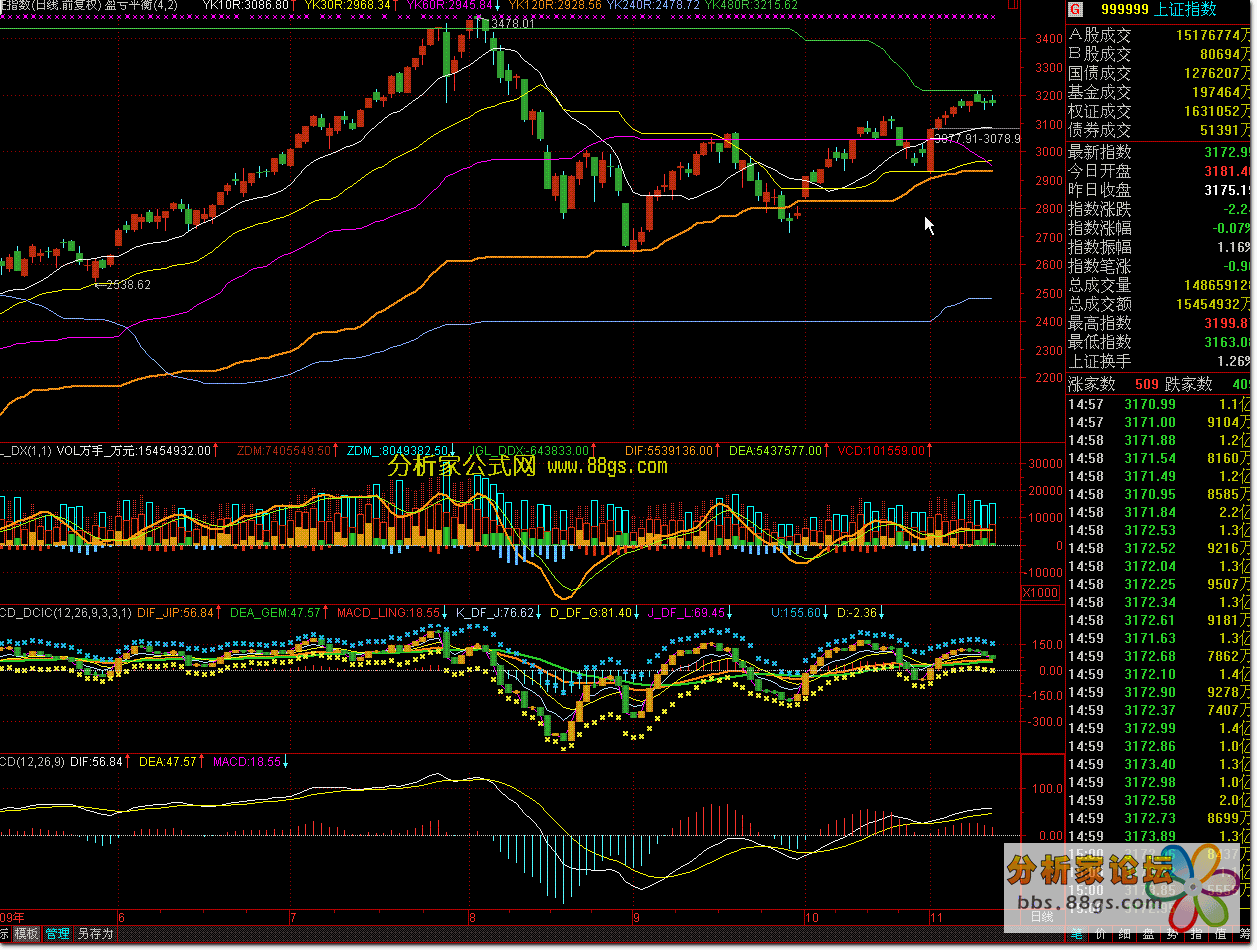
Task: Click the A股成交 row
Action: 1159,35
